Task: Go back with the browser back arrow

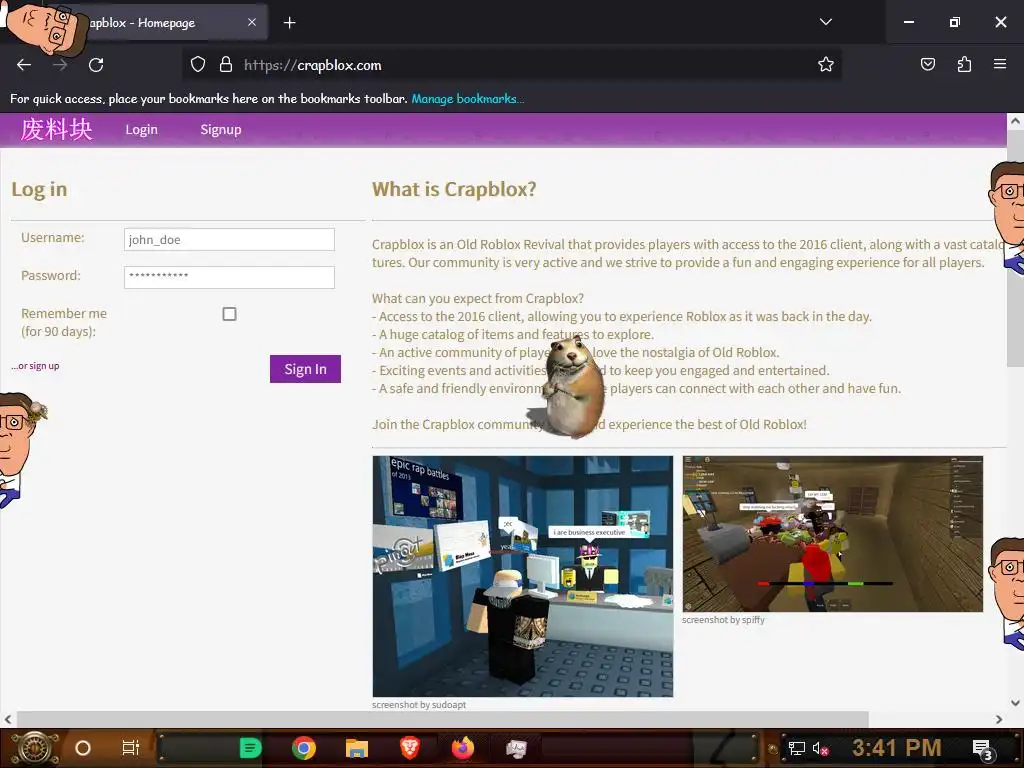Action: pos(24,65)
